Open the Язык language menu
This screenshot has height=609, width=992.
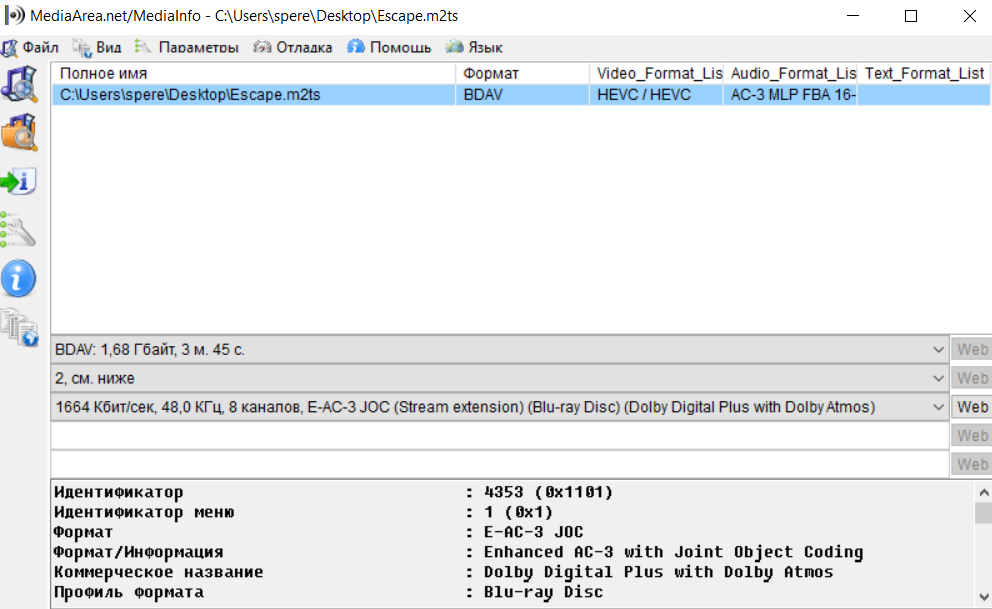click(x=475, y=47)
